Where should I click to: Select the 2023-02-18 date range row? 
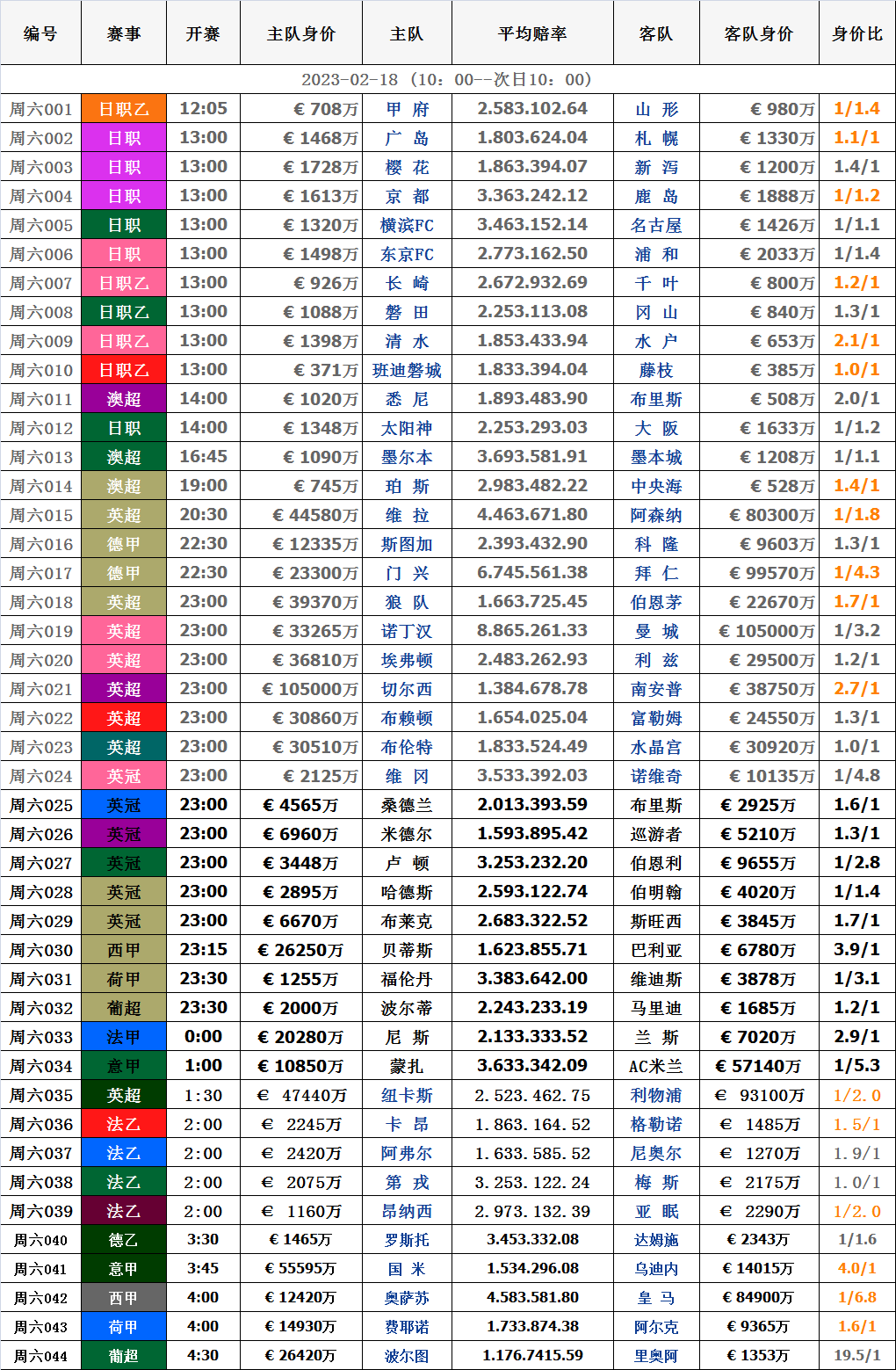pyautogui.click(x=447, y=79)
